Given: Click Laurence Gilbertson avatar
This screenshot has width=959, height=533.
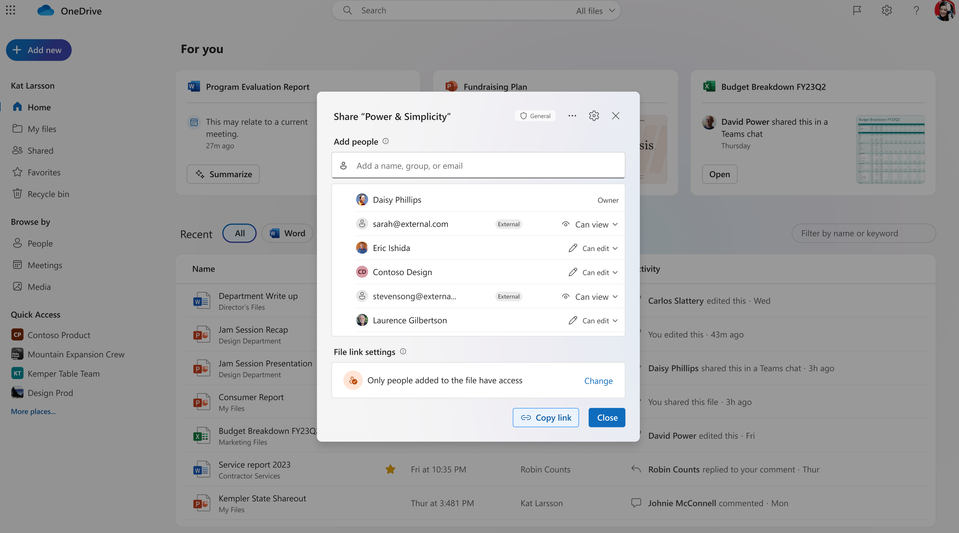Looking at the screenshot, I should tap(362, 320).
